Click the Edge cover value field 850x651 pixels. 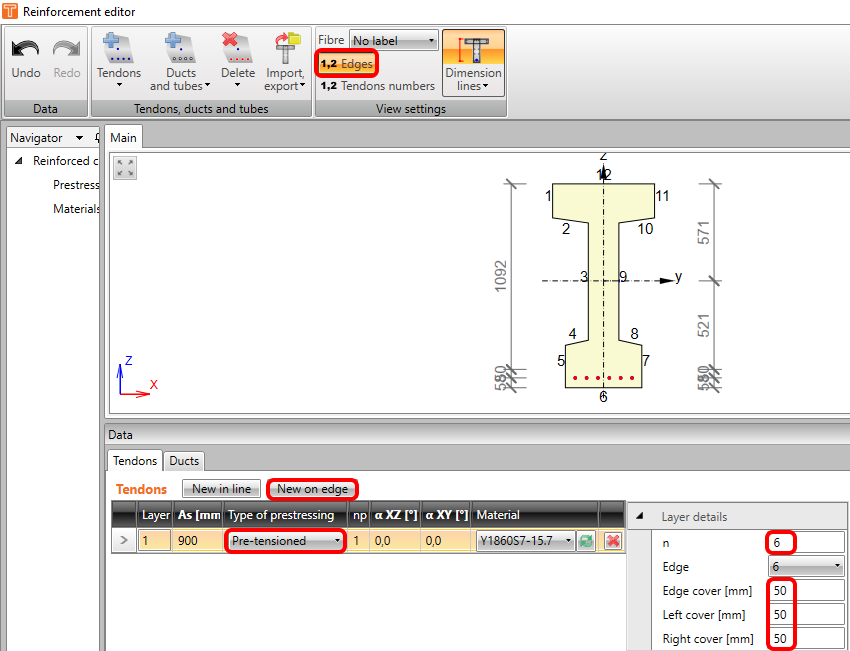(x=806, y=590)
